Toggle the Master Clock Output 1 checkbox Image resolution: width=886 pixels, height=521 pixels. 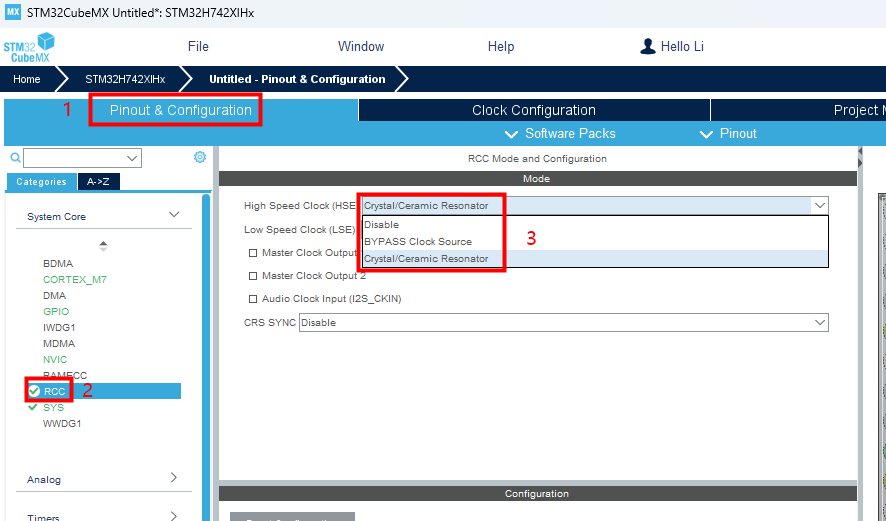(x=253, y=253)
